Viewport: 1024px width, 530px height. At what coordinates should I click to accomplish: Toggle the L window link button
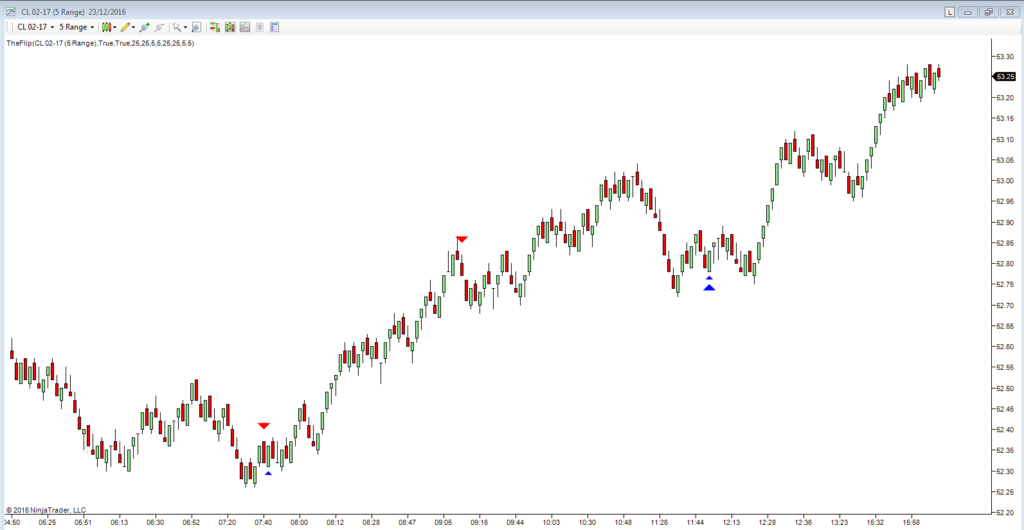949,11
